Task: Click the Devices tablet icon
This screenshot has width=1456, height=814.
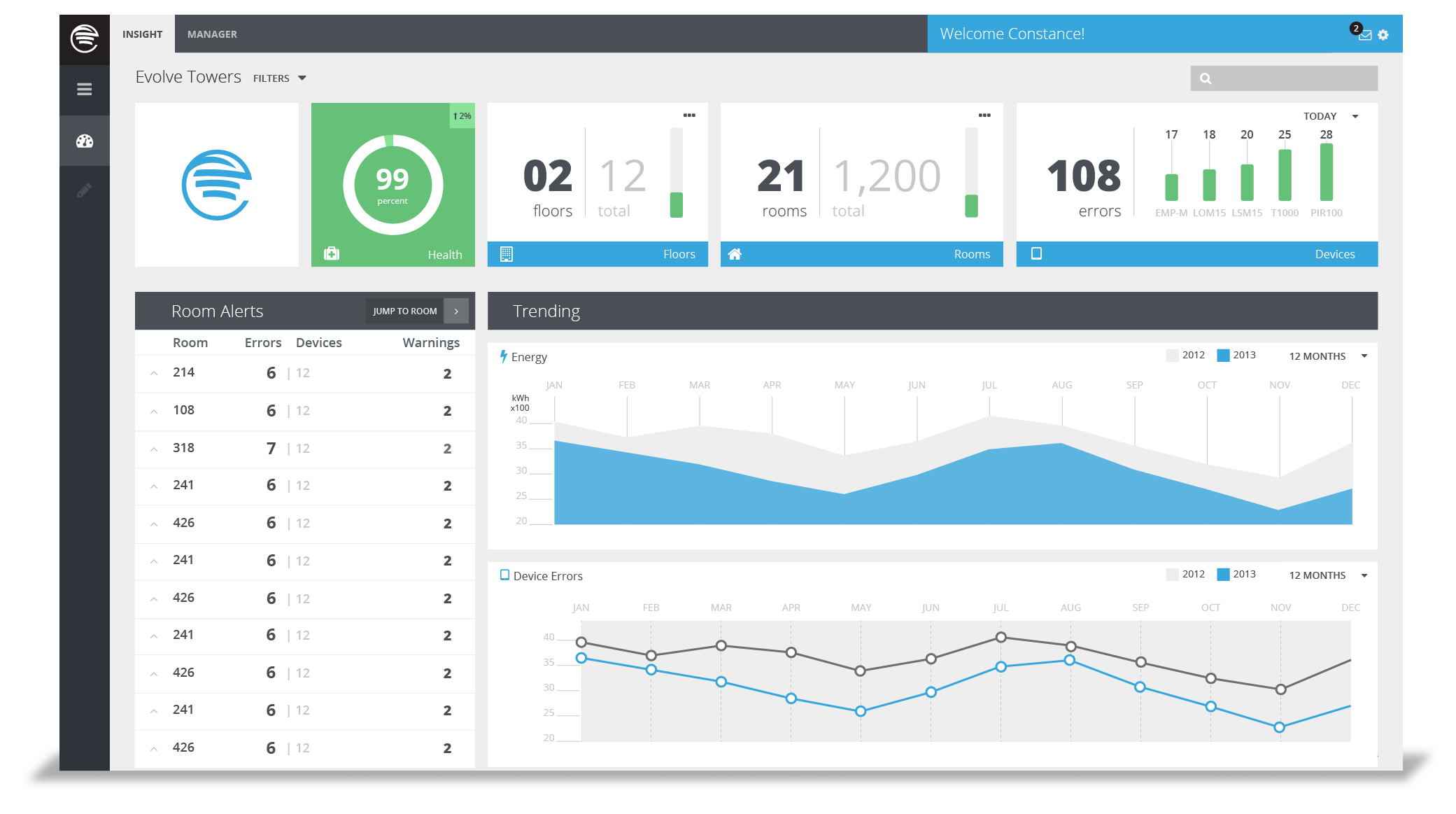Action: (1036, 253)
